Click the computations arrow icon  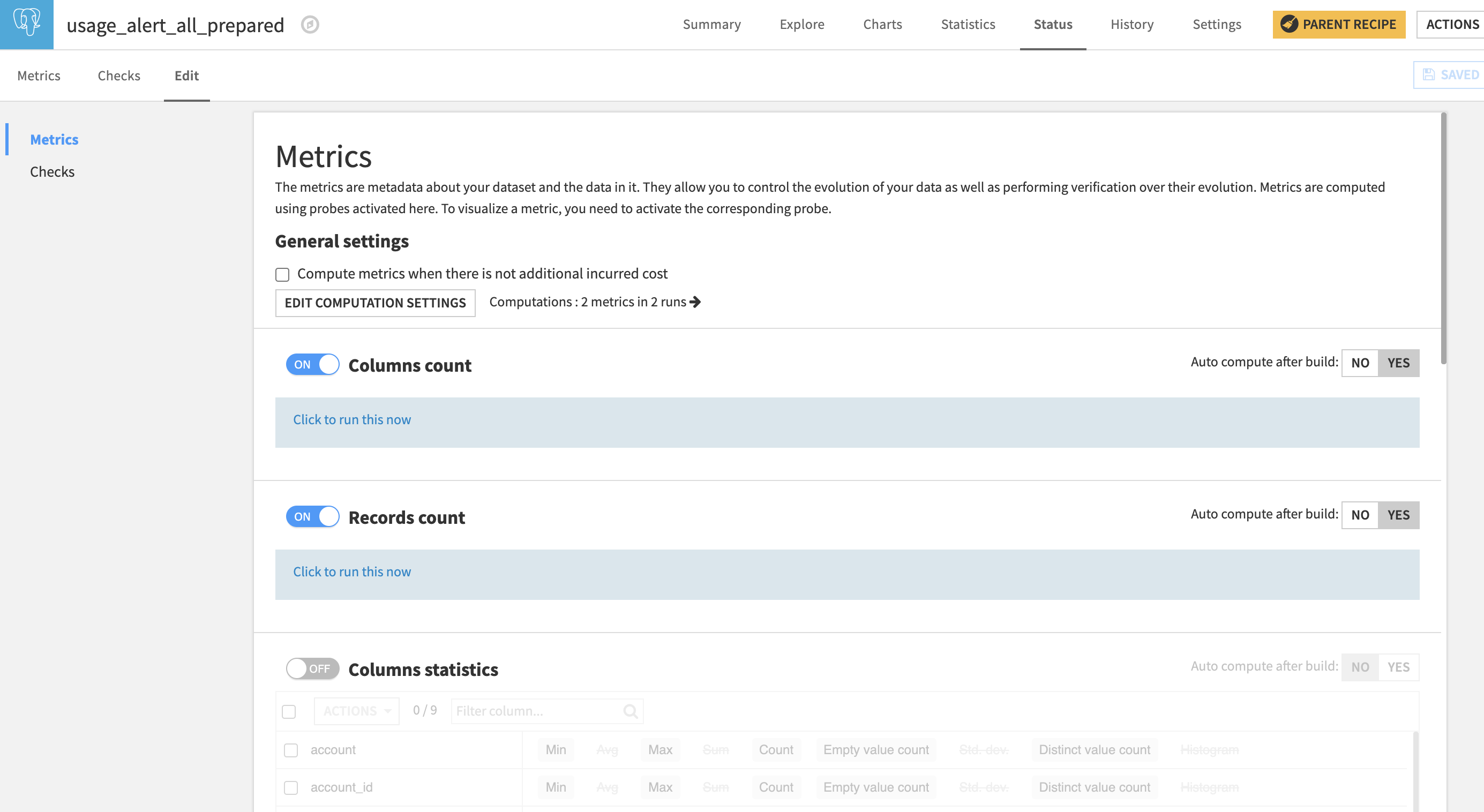[x=695, y=302]
